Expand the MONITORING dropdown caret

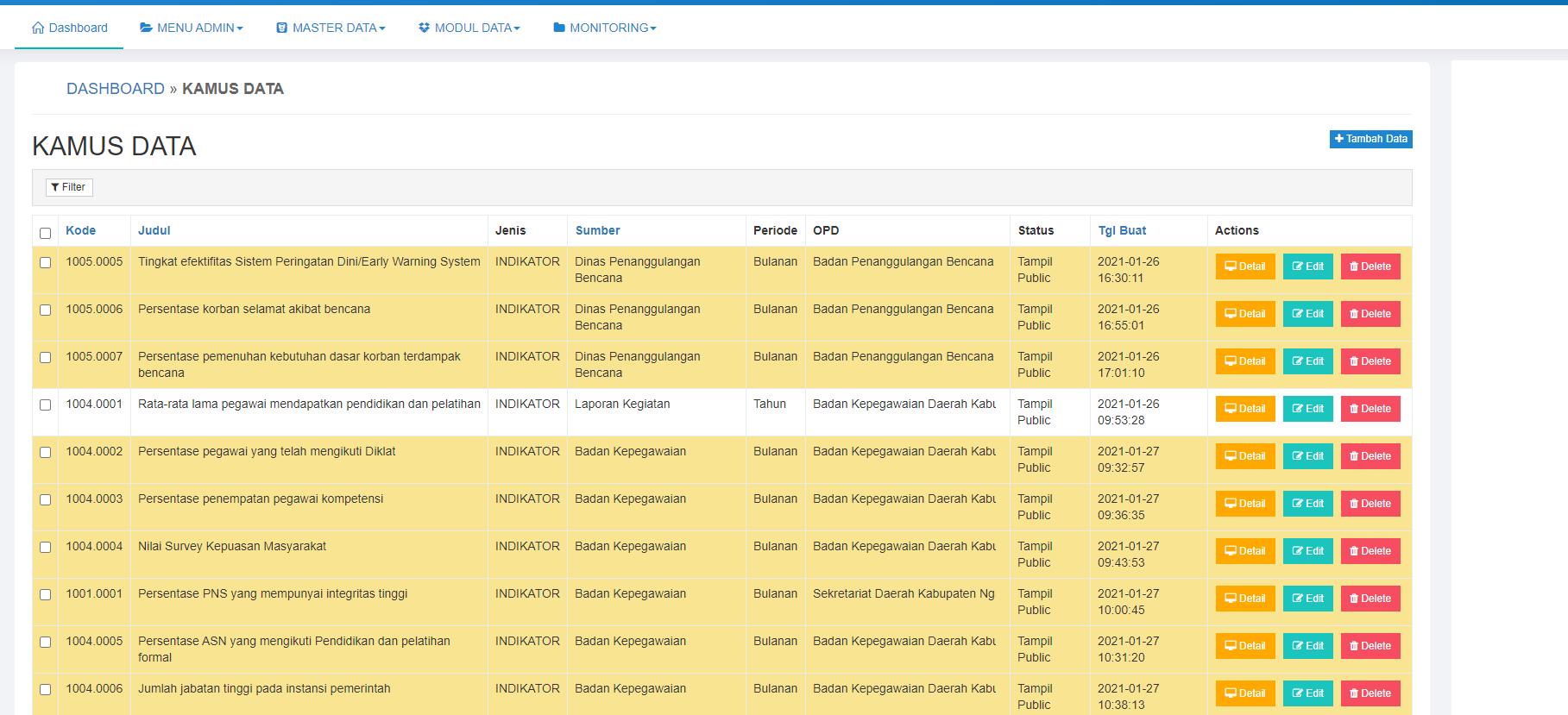(x=653, y=28)
